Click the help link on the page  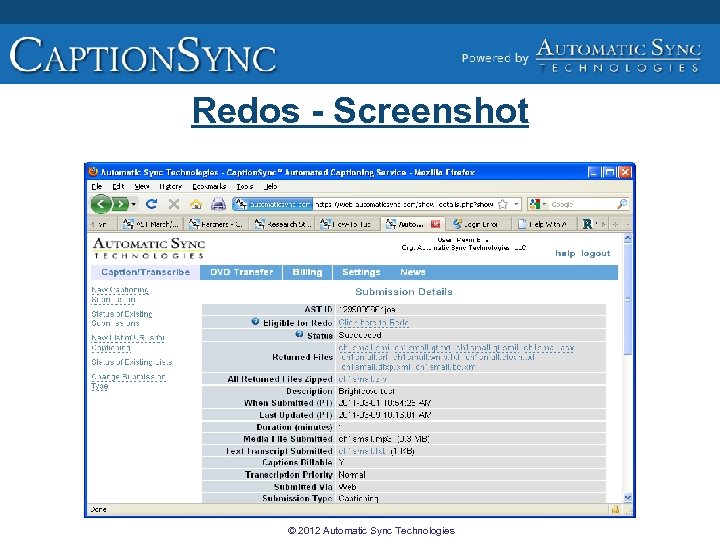point(565,253)
